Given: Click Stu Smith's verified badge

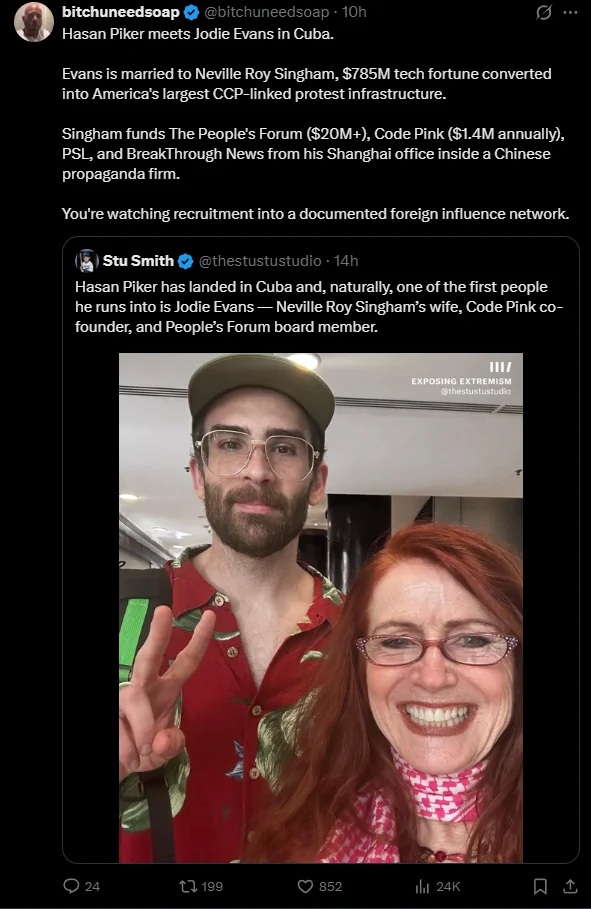Looking at the screenshot, I should coord(185,261).
